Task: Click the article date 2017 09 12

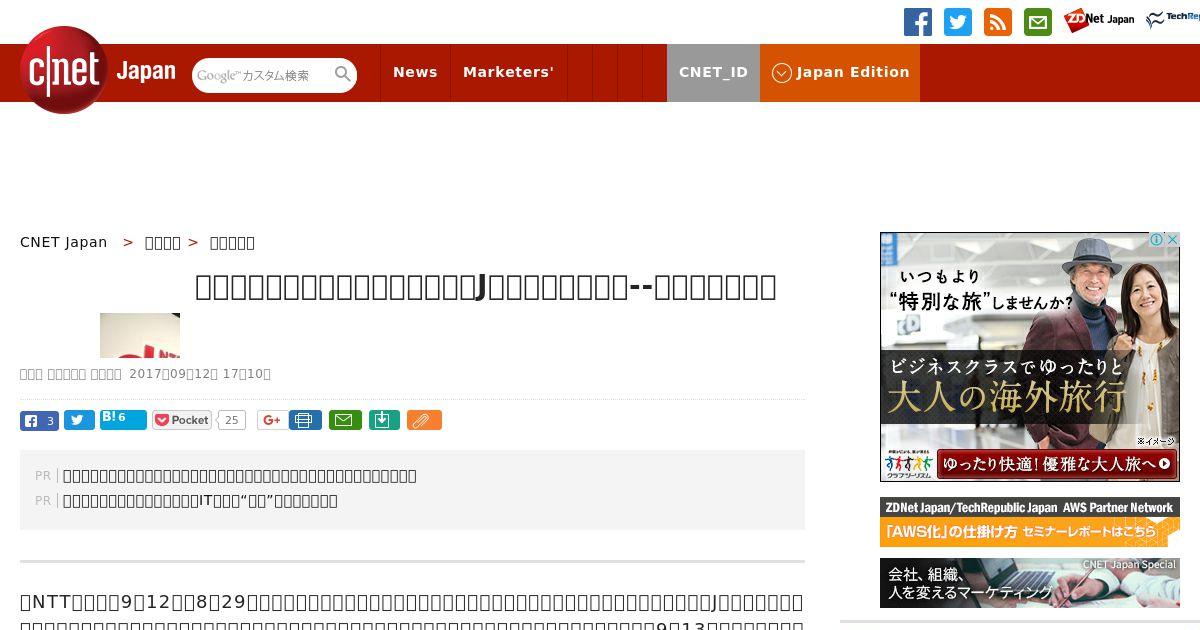Action: point(200,374)
